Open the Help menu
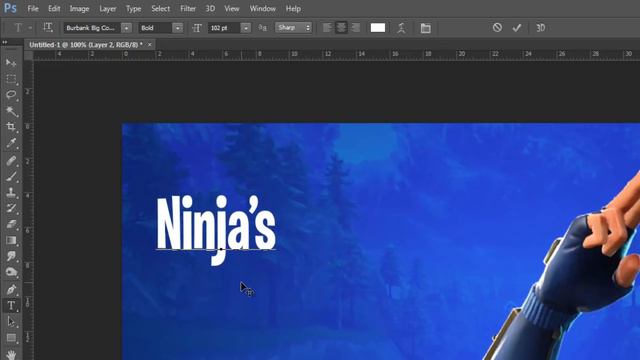 pyautogui.click(x=293, y=8)
